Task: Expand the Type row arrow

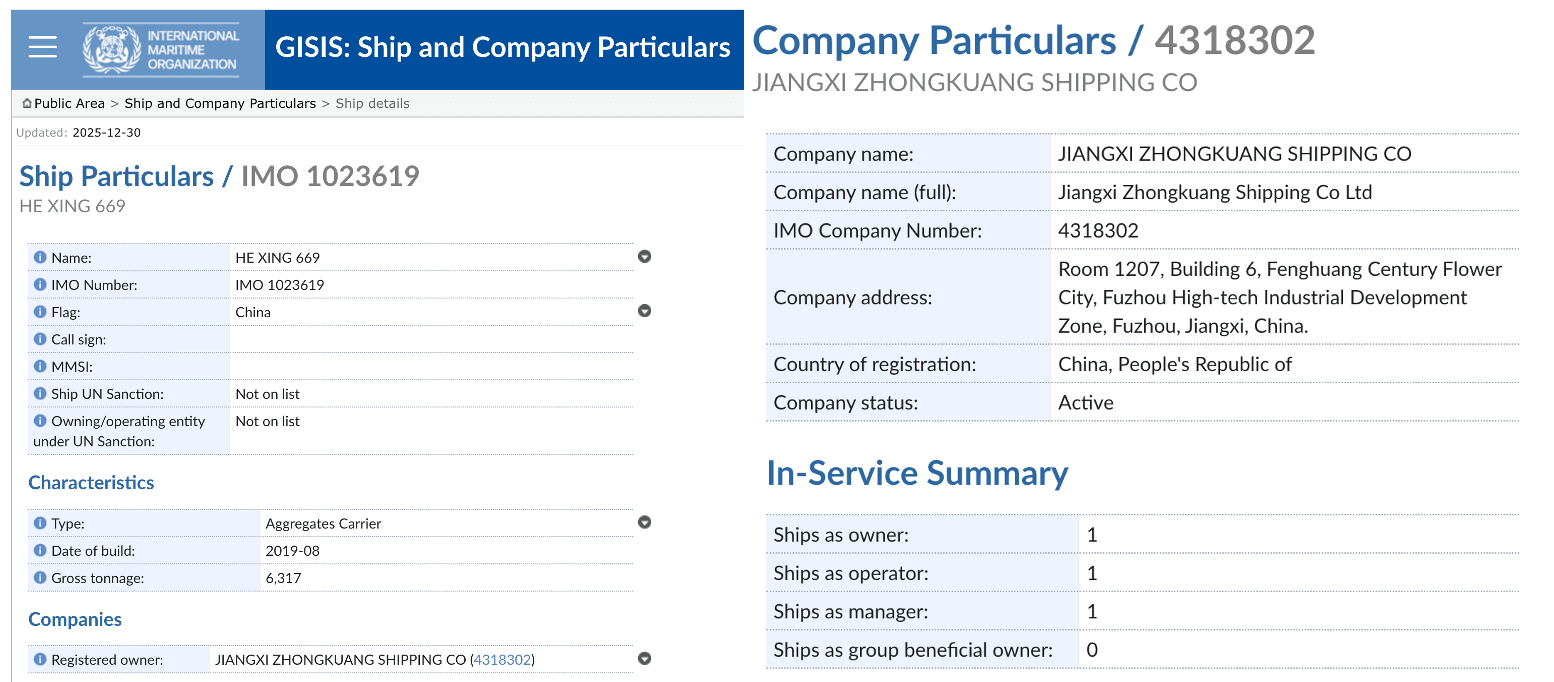Action: [644, 522]
